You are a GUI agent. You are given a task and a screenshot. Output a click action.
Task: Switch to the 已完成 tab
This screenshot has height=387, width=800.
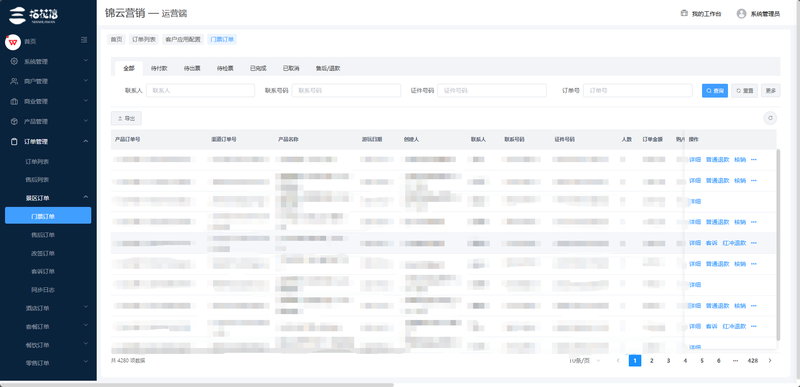(x=258, y=68)
